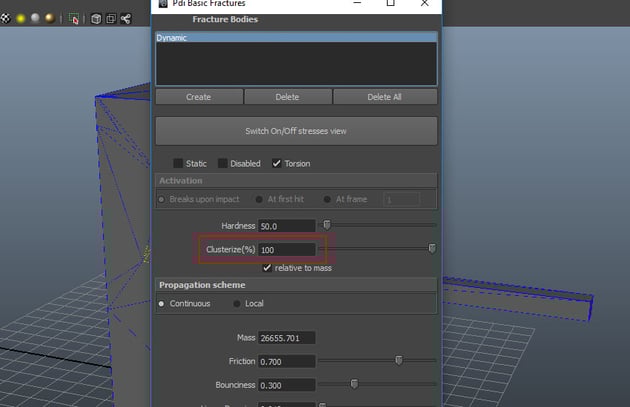Click the Delete All button
The image size is (630, 407).
pyautogui.click(x=385, y=97)
